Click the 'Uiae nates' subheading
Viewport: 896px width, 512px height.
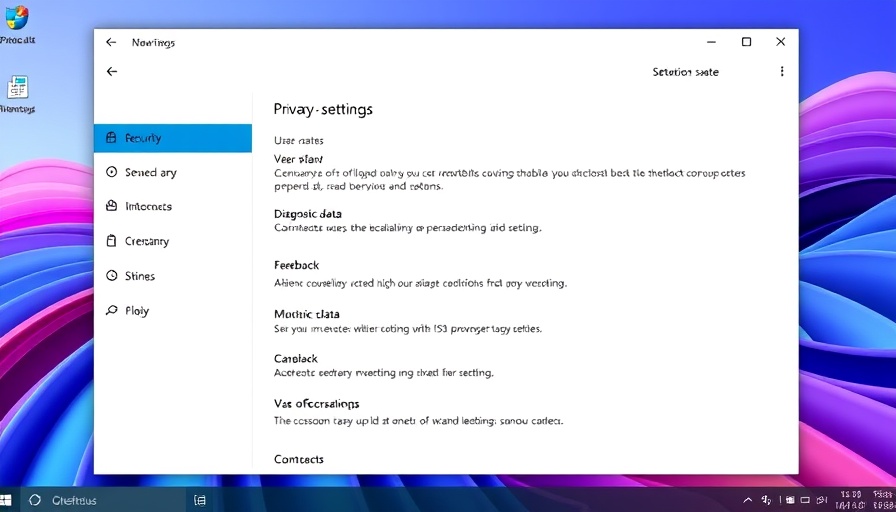pyautogui.click(x=298, y=141)
